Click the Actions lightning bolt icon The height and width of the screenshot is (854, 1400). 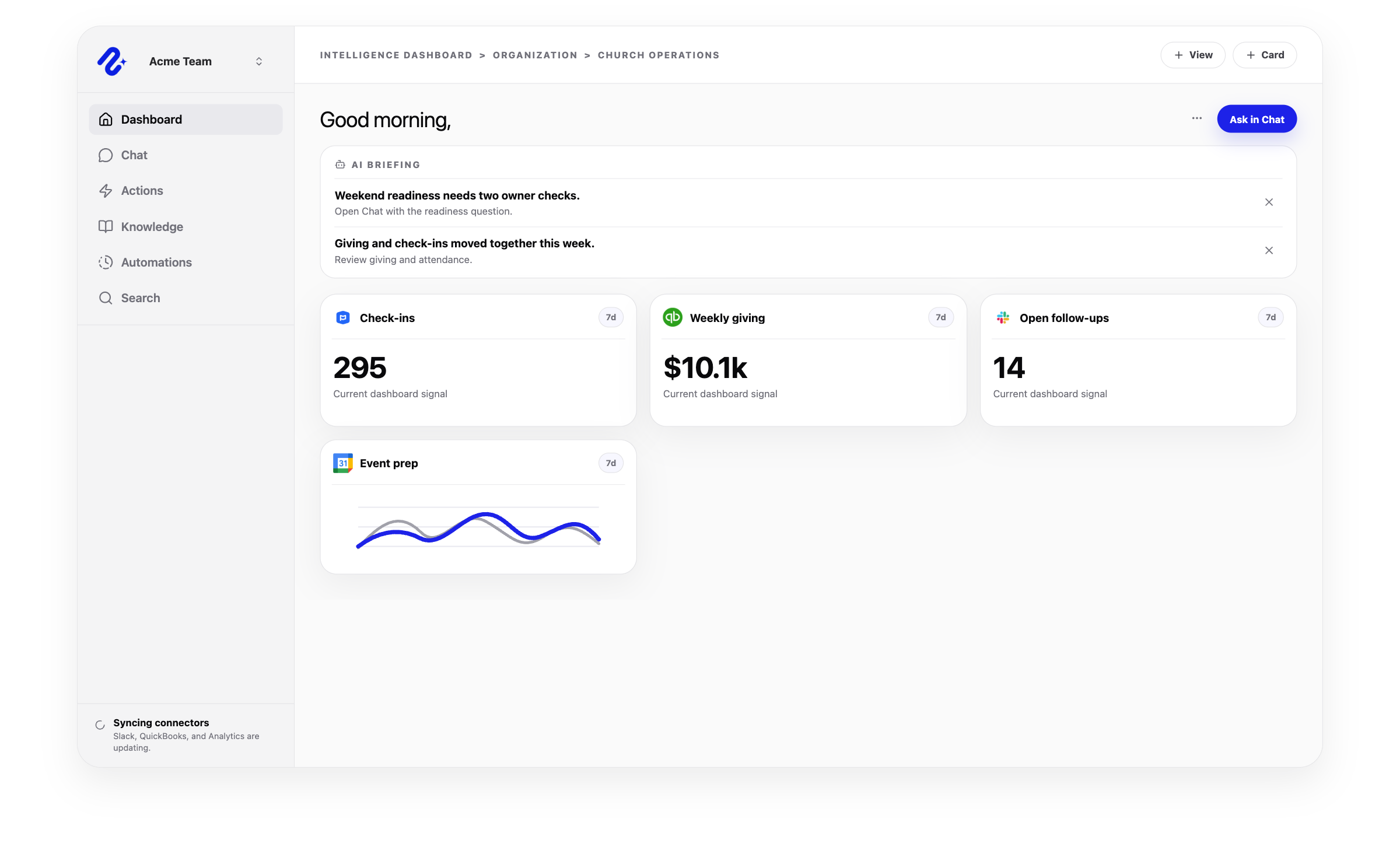click(106, 191)
